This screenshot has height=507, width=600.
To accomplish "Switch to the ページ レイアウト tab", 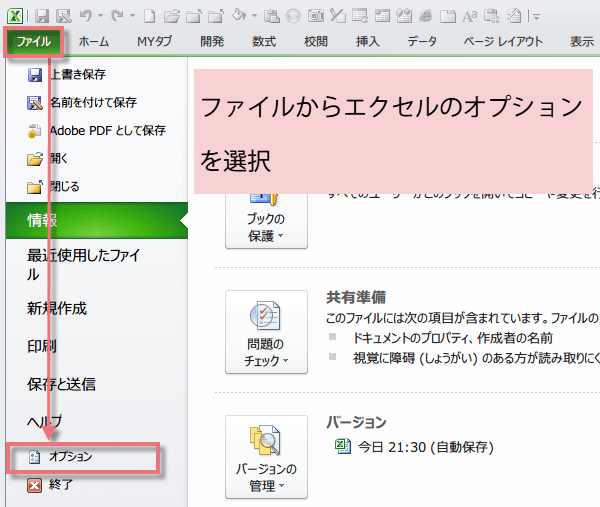I will click(x=503, y=41).
